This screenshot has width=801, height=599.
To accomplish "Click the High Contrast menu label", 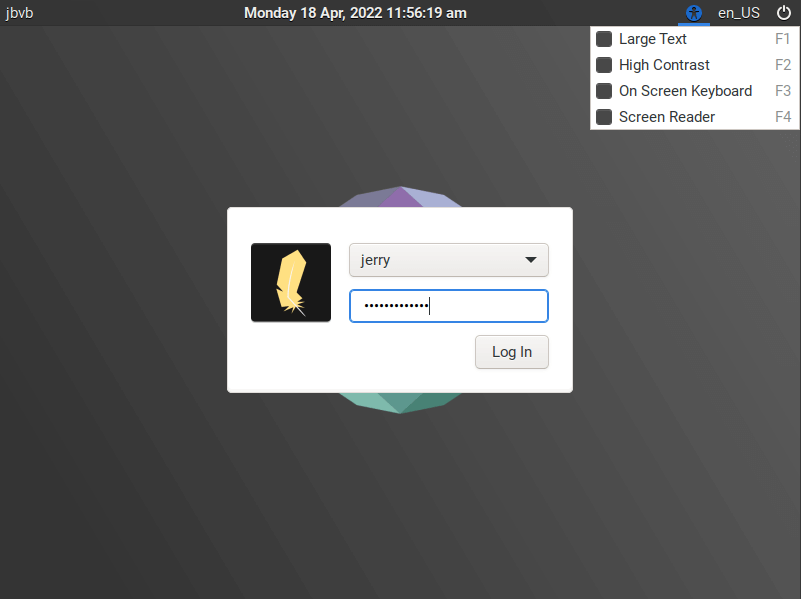I will (664, 65).
